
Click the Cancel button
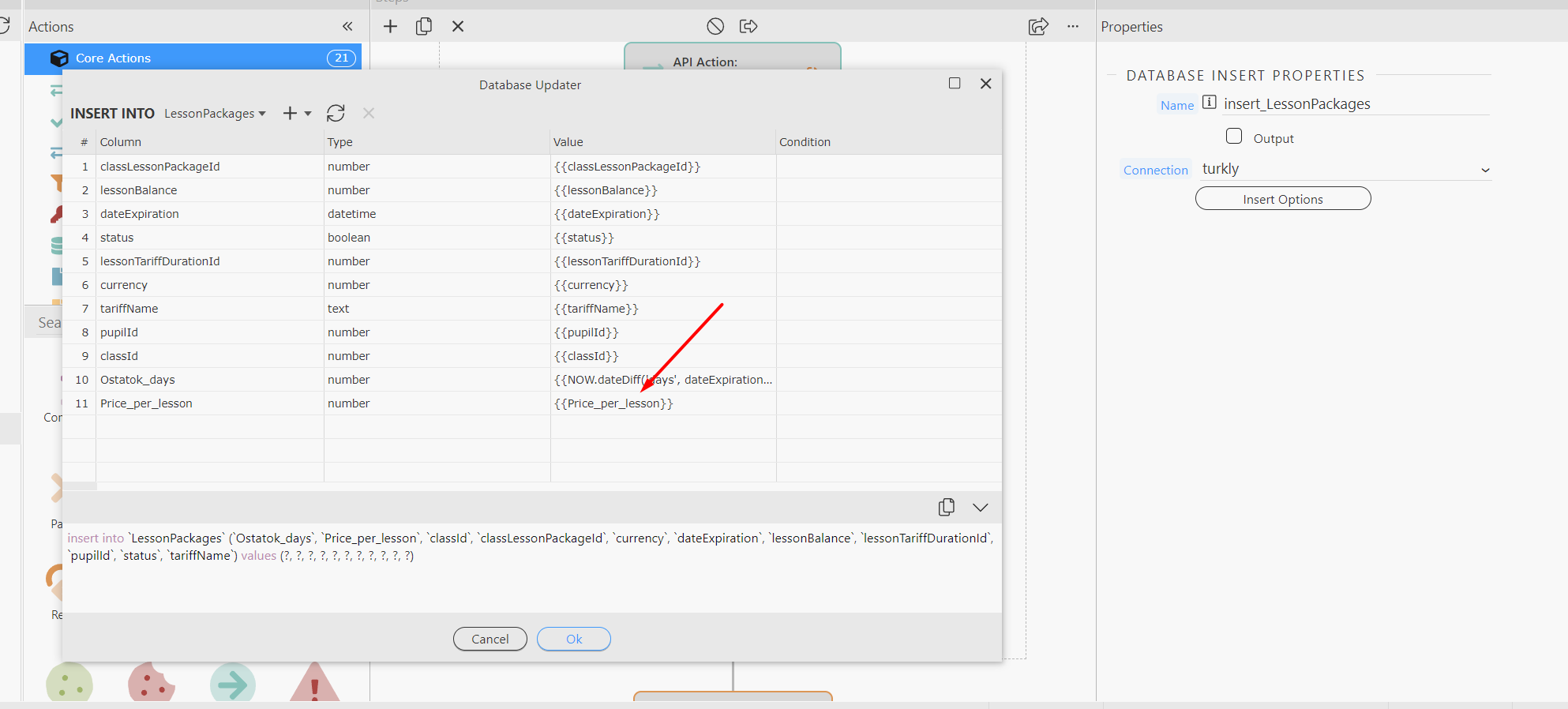[490, 639]
